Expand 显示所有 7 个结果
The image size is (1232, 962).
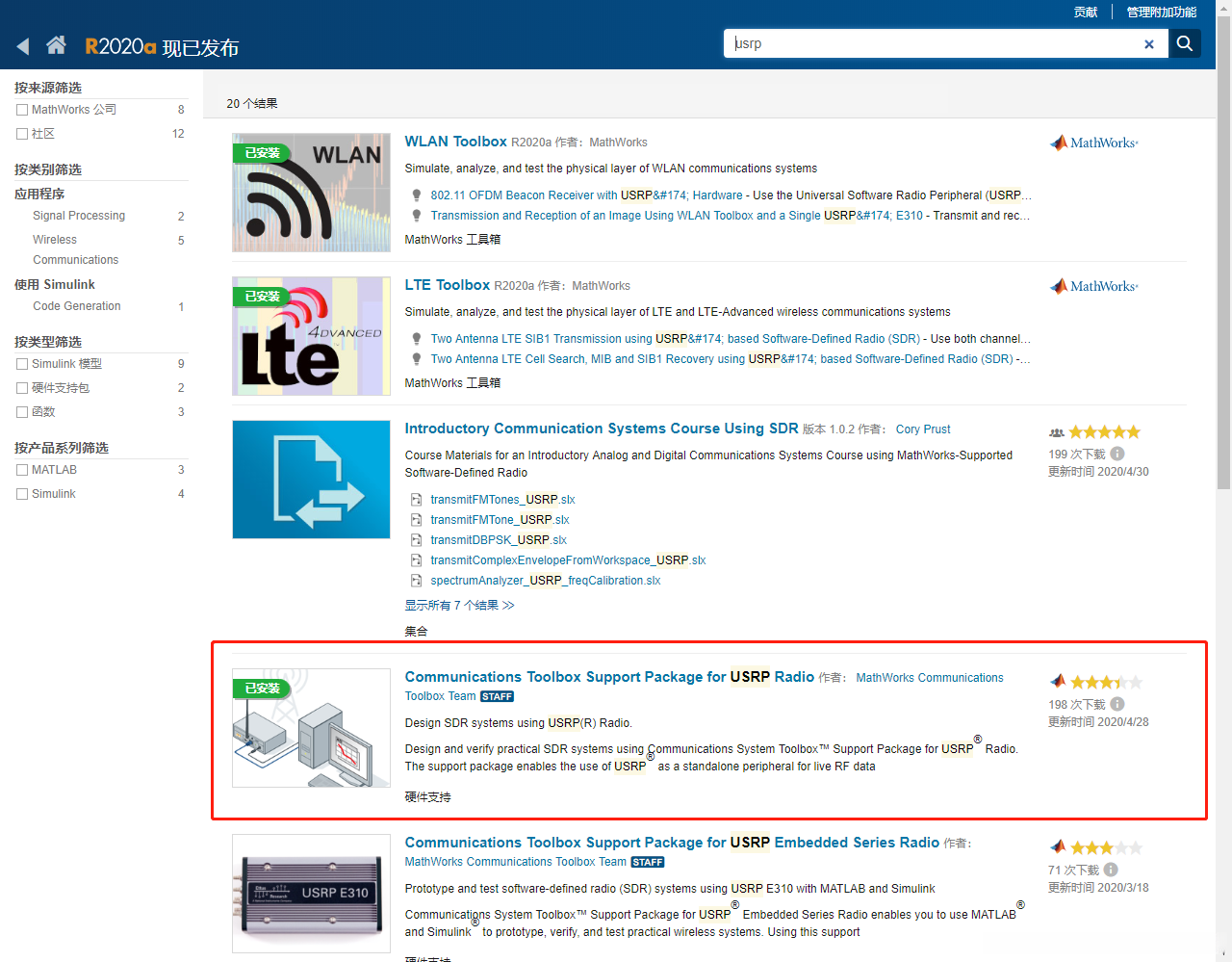(459, 606)
